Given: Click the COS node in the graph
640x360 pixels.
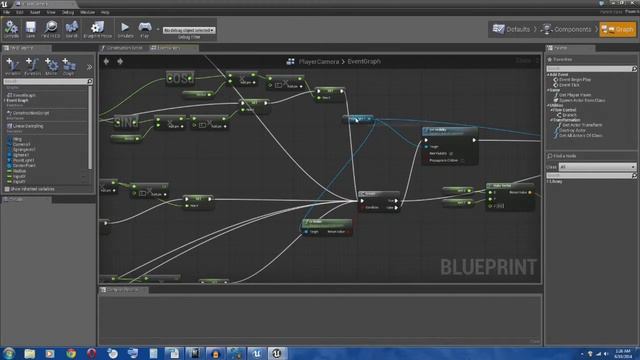Looking at the screenshot, I should pos(180,78).
